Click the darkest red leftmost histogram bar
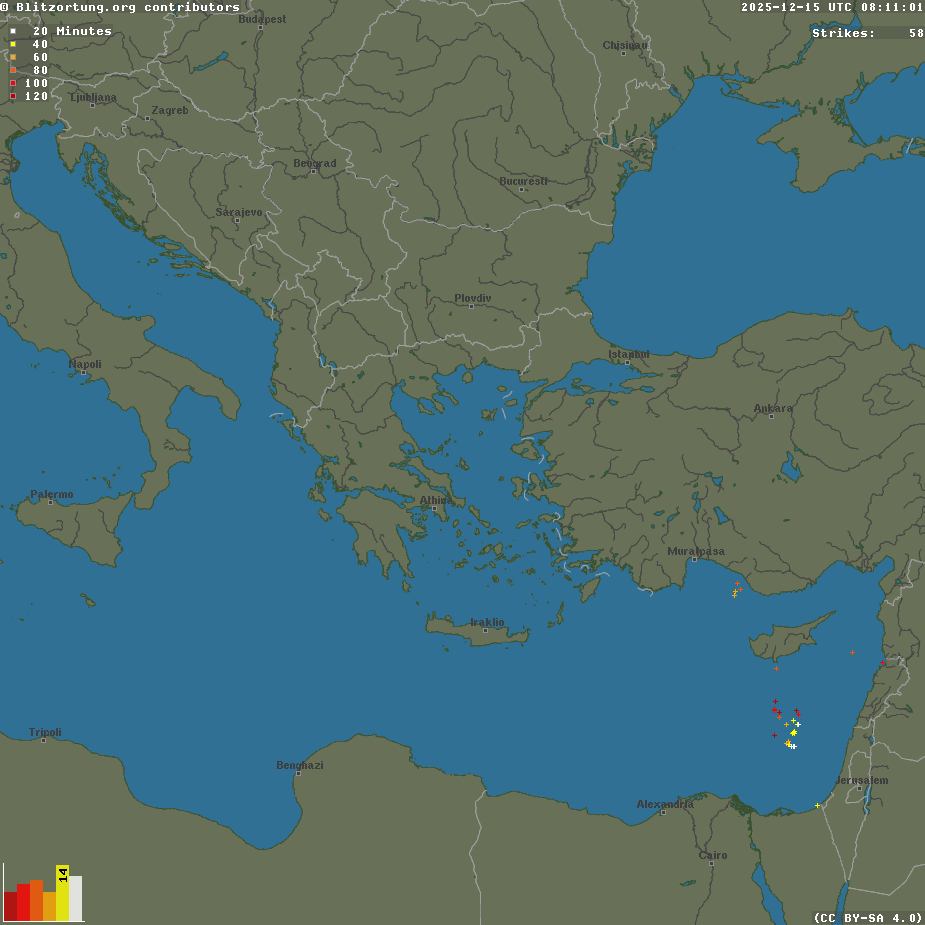This screenshot has height=925, width=925. point(10,905)
